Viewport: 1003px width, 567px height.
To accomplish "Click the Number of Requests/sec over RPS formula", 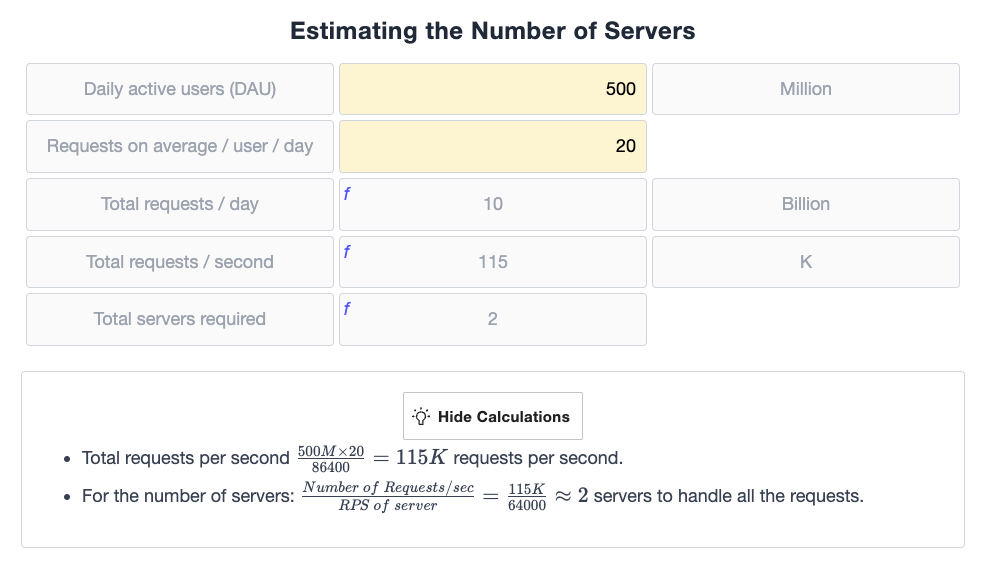I will click(x=388, y=496).
